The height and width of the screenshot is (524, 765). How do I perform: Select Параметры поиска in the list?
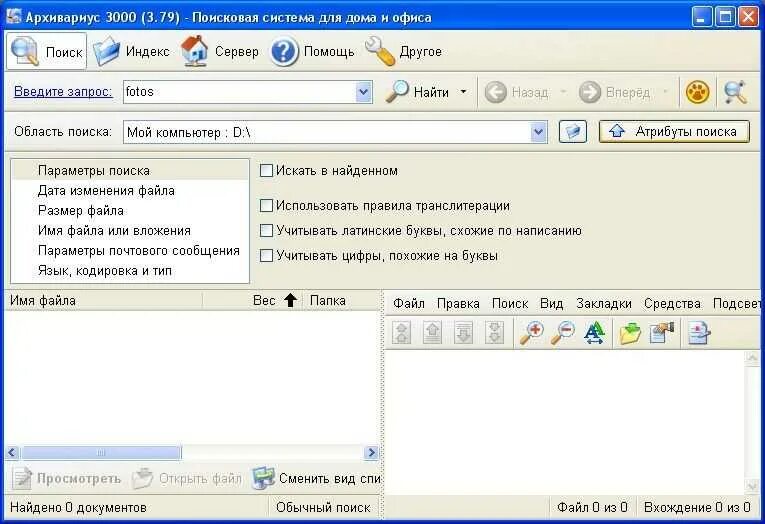(x=130, y=171)
